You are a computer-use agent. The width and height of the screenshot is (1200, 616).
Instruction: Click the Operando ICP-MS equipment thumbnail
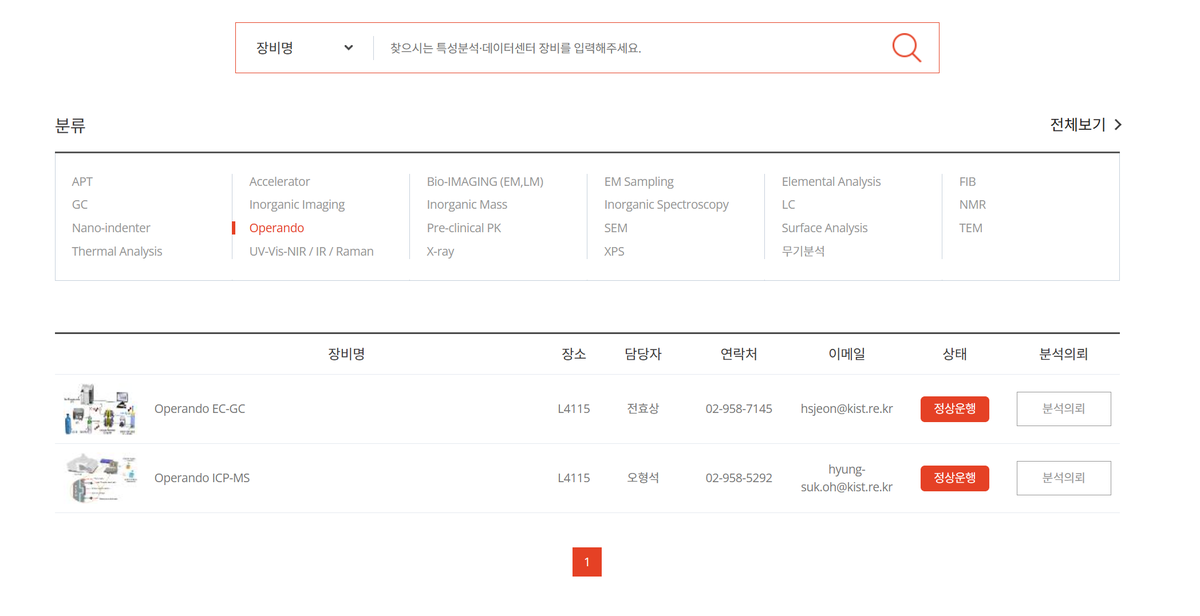[x=98, y=478]
